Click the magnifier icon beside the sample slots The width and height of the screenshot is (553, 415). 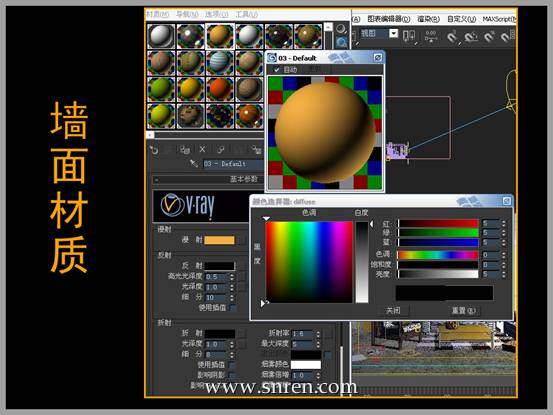click(x=341, y=43)
